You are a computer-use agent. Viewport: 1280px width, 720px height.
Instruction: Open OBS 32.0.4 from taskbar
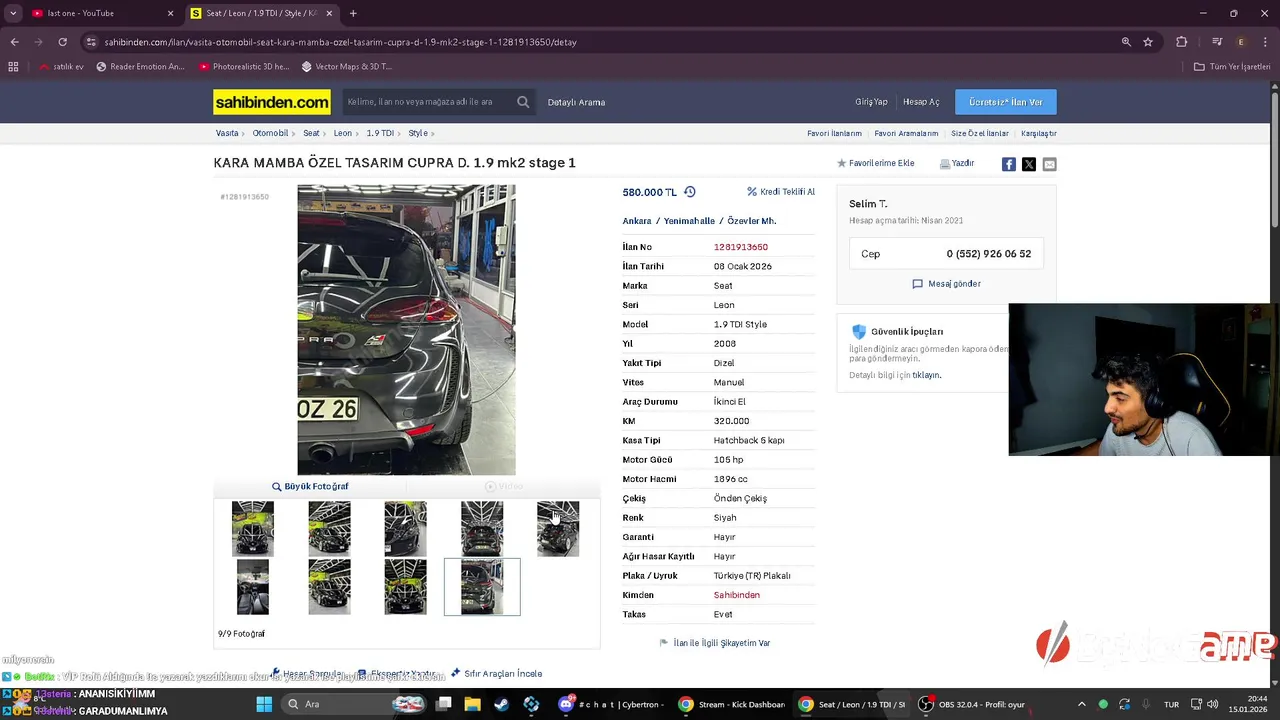coord(973,704)
